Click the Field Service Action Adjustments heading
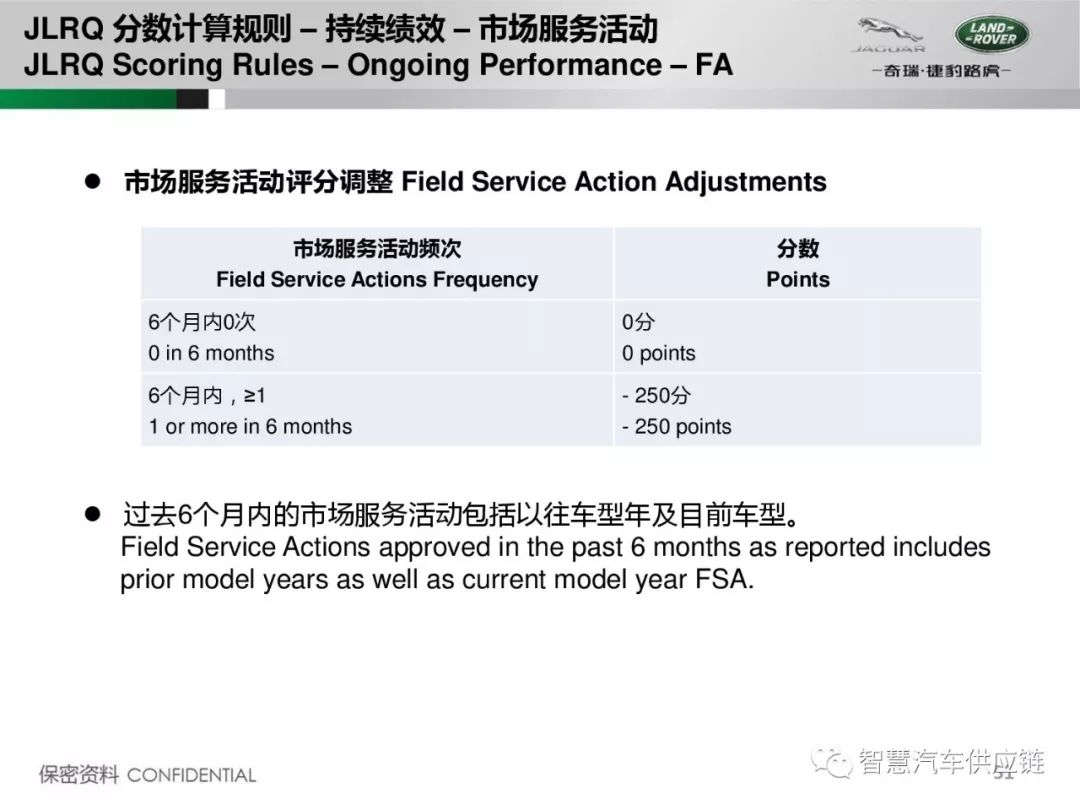The image size is (1080, 810). pyautogui.click(x=475, y=182)
